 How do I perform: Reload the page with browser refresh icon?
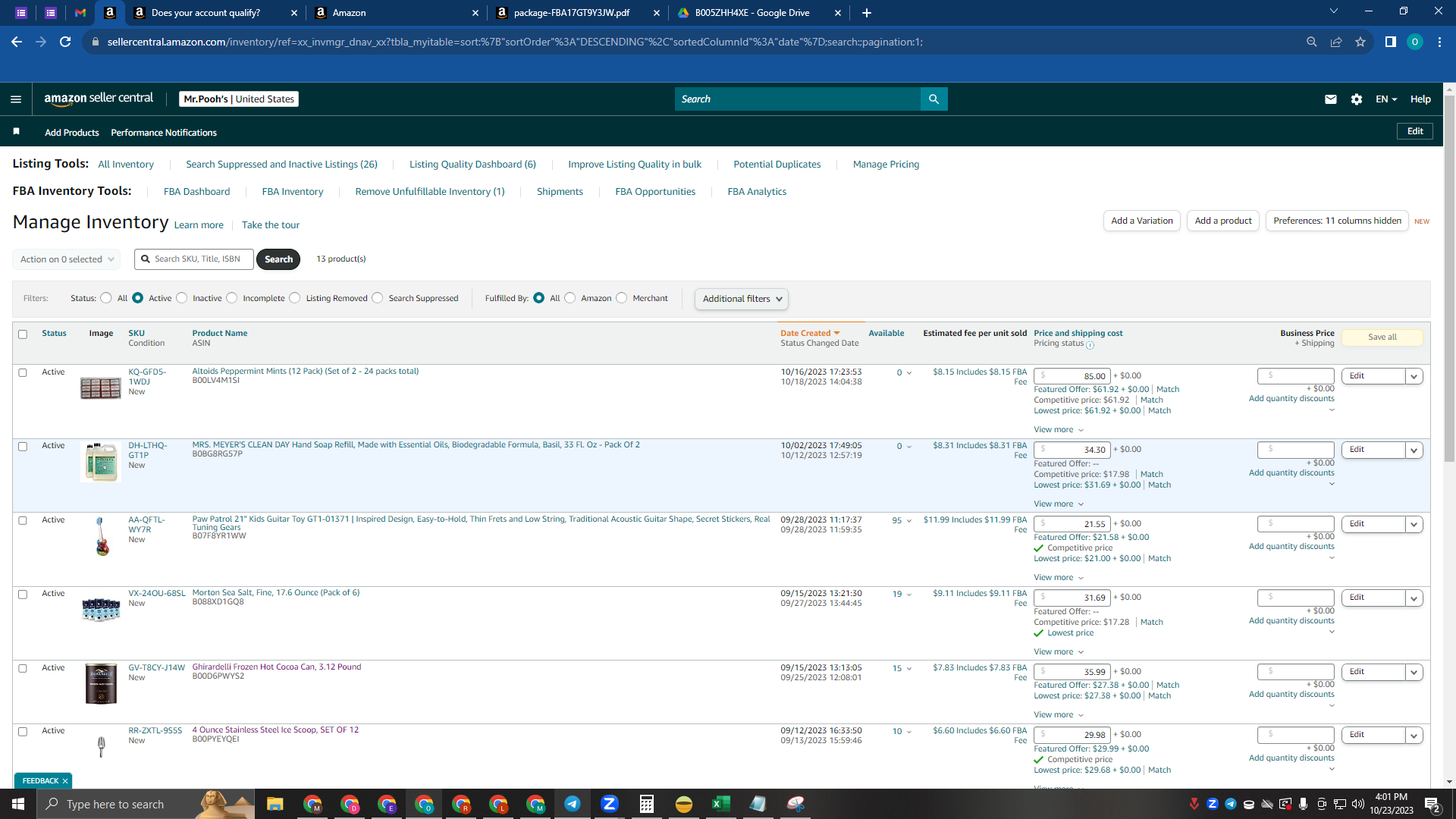pos(65,42)
